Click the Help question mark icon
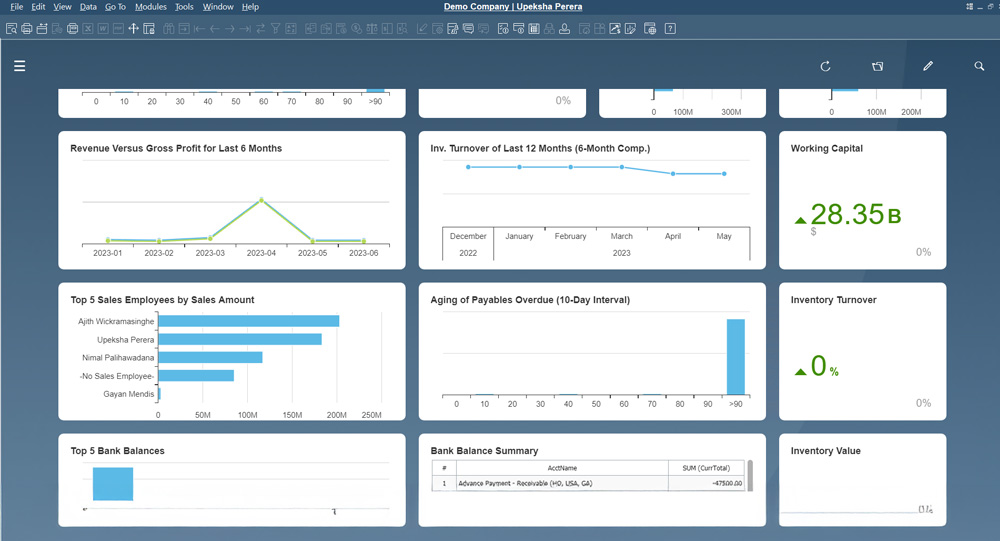The width and height of the screenshot is (1000, 541). [x=669, y=29]
